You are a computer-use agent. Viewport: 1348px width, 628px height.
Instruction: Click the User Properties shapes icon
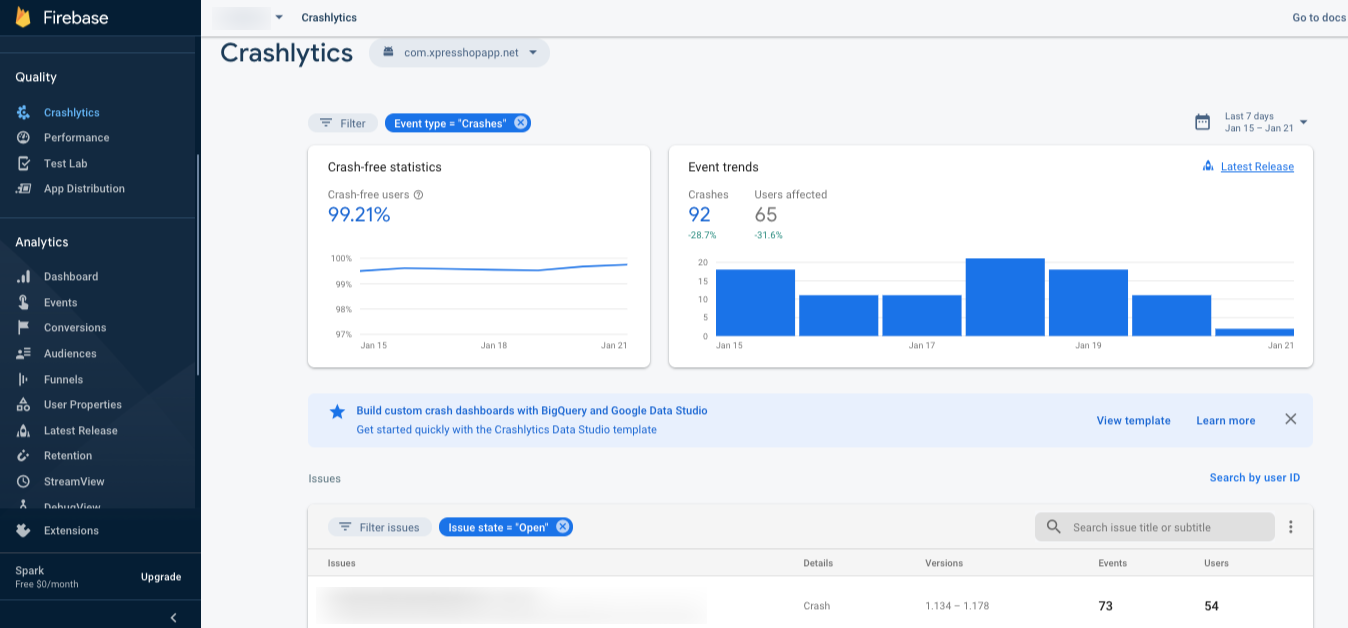coord(23,405)
